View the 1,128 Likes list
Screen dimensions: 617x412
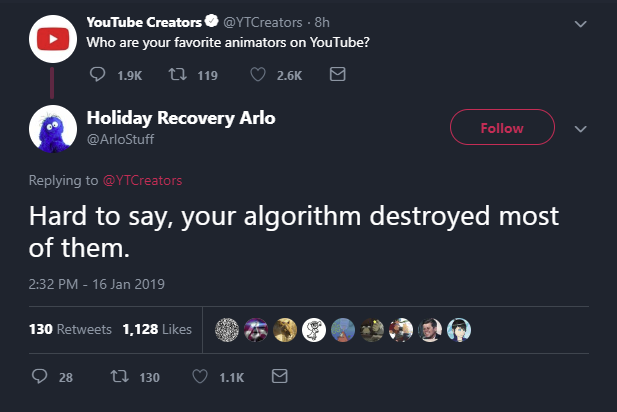157,330
